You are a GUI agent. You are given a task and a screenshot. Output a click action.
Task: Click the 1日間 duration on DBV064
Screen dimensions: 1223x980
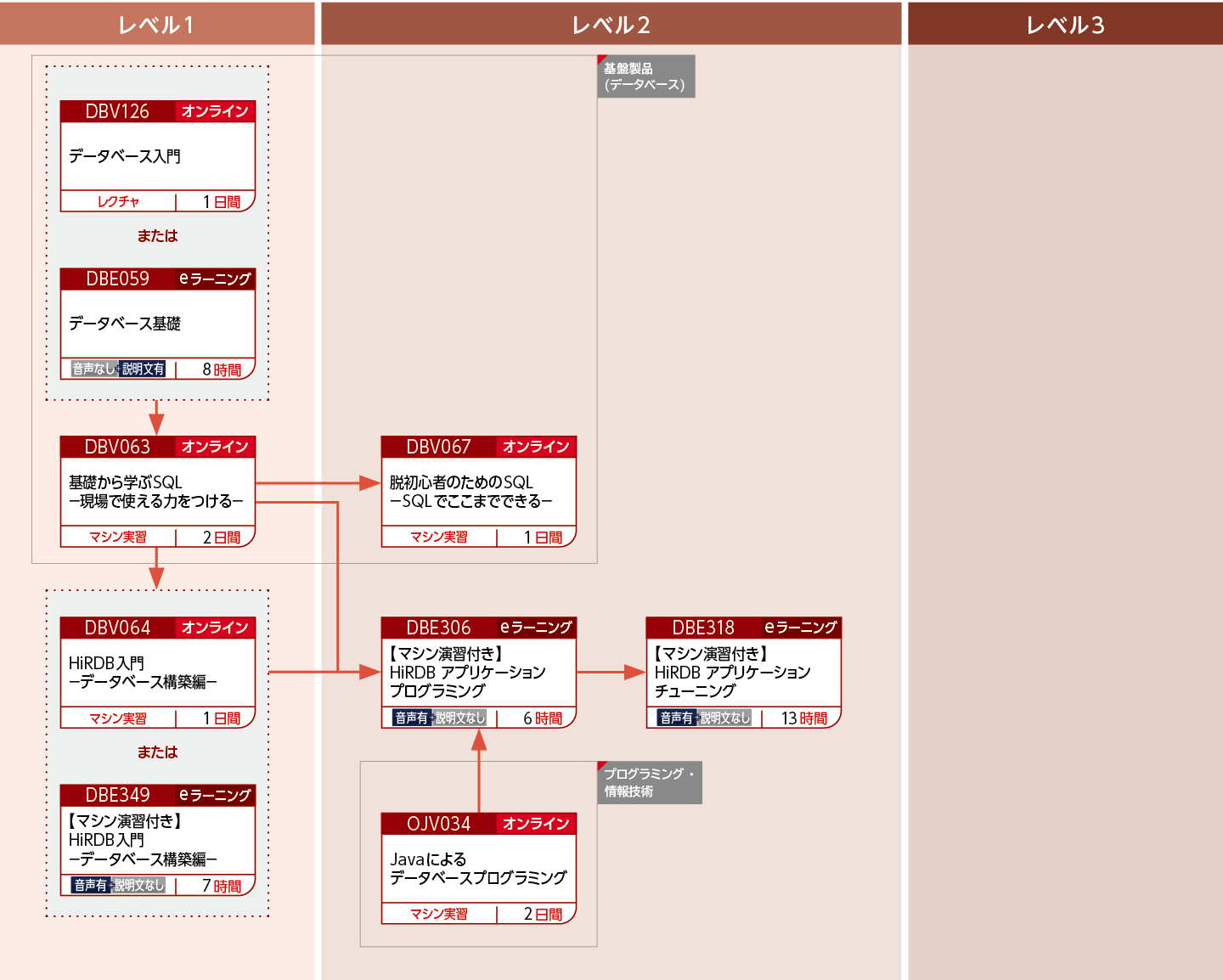(x=222, y=718)
